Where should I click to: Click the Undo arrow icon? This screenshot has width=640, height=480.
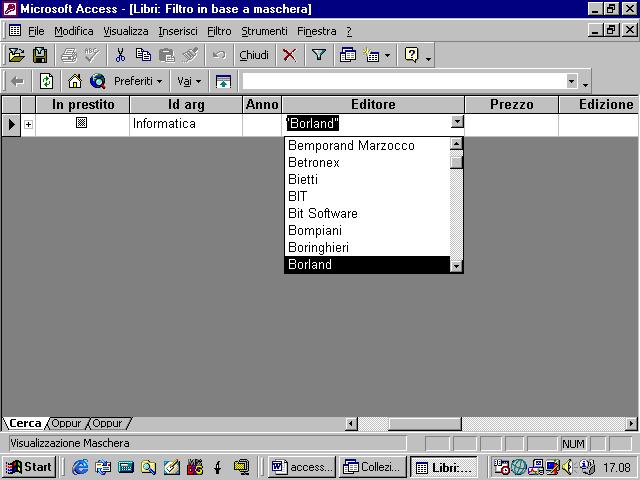pyautogui.click(x=219, y=55)
